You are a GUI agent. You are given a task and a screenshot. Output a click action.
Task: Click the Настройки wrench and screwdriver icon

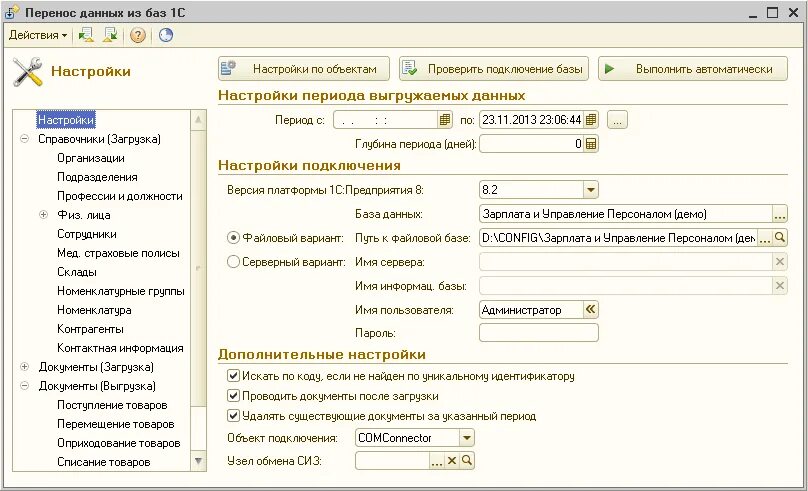28,72
